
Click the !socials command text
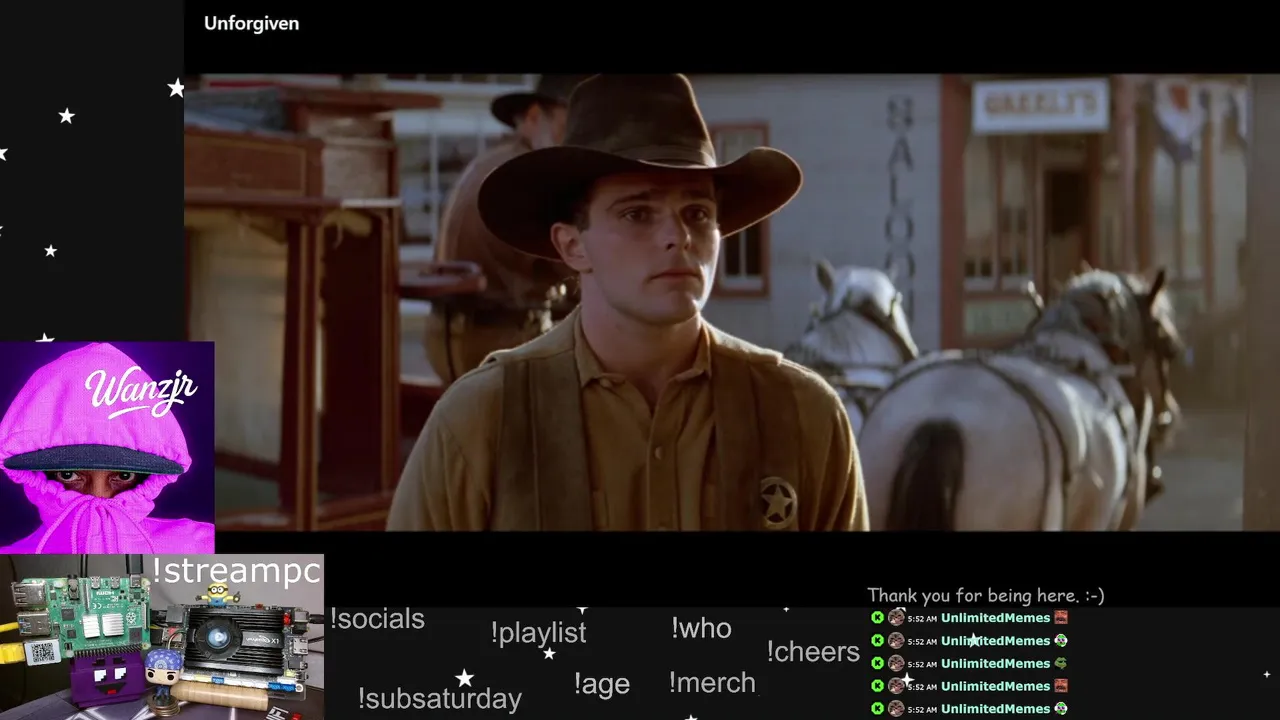click(x=377, y=619)
